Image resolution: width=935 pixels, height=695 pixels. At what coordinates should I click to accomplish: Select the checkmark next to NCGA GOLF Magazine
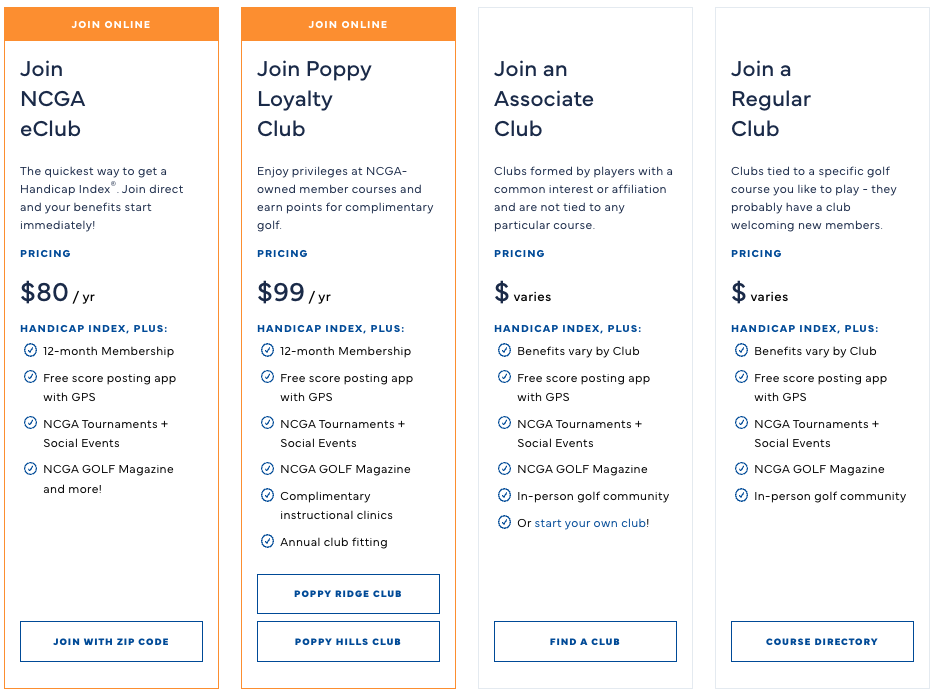[29, 468]
